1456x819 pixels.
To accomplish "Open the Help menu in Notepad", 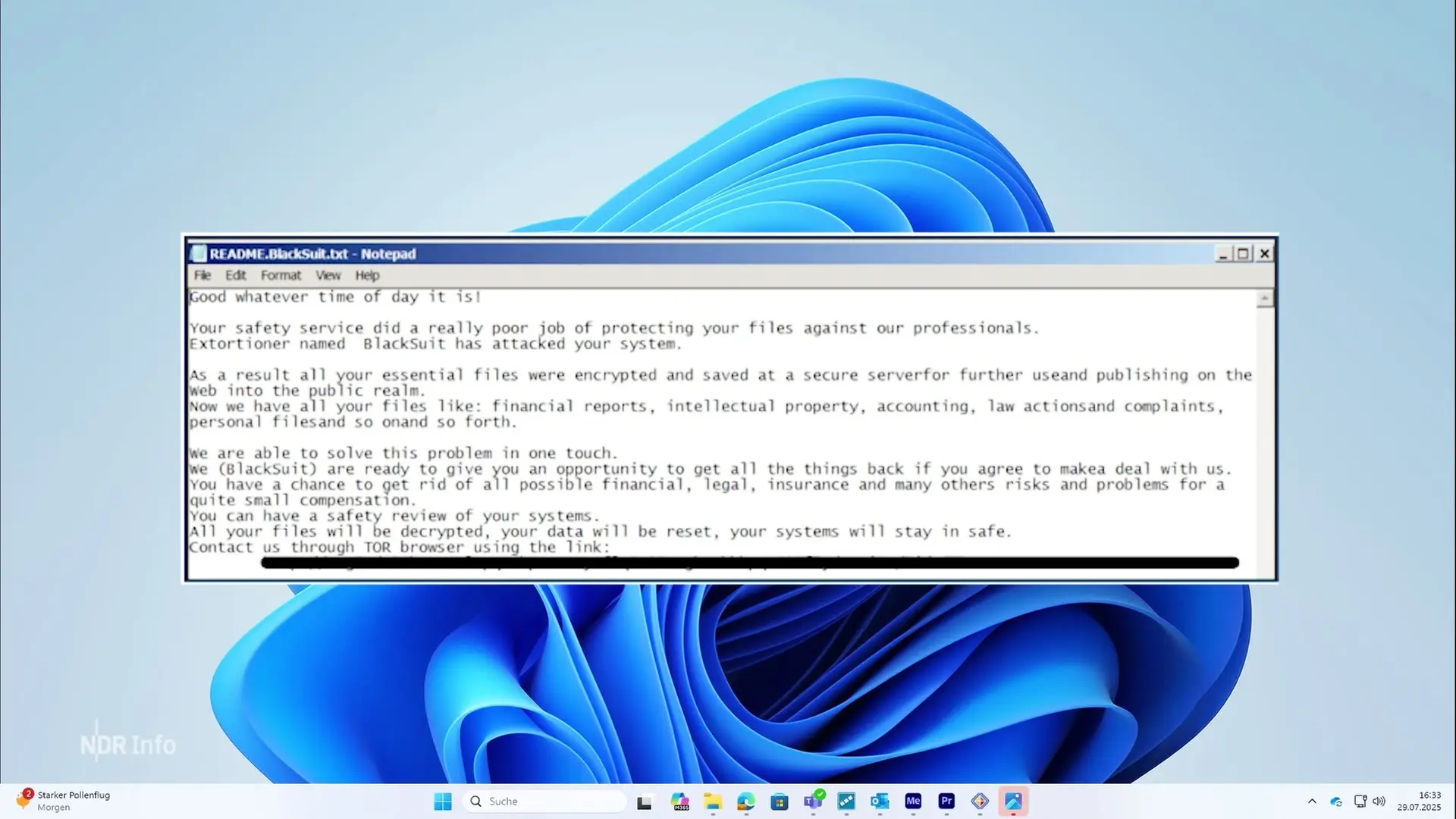I will [x=367, y=275].
